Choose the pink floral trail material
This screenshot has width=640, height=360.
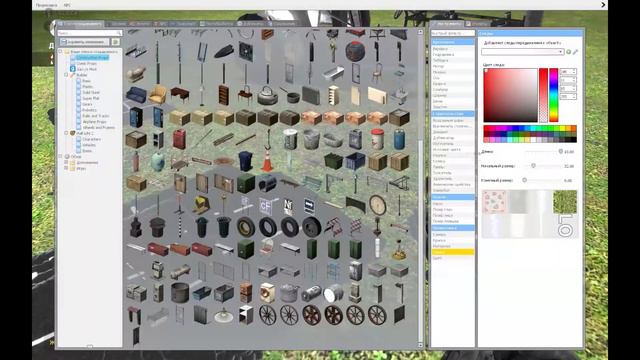tap(494, 202)
